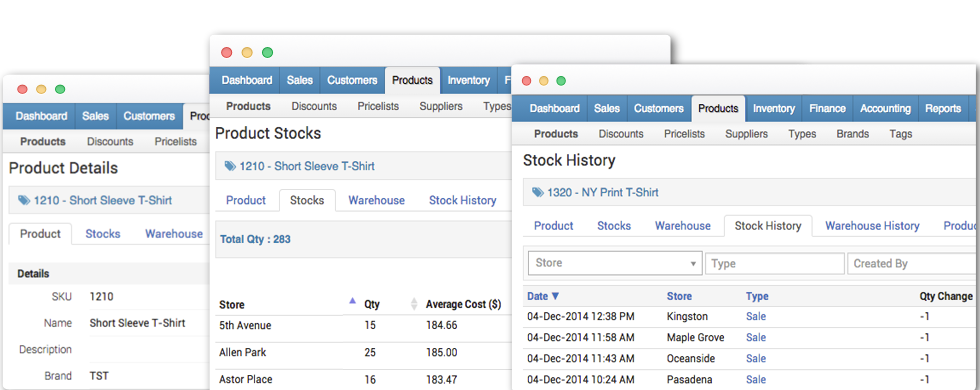
Task: Sort Stock History by Date column header
Action: (x=543, y=296)
